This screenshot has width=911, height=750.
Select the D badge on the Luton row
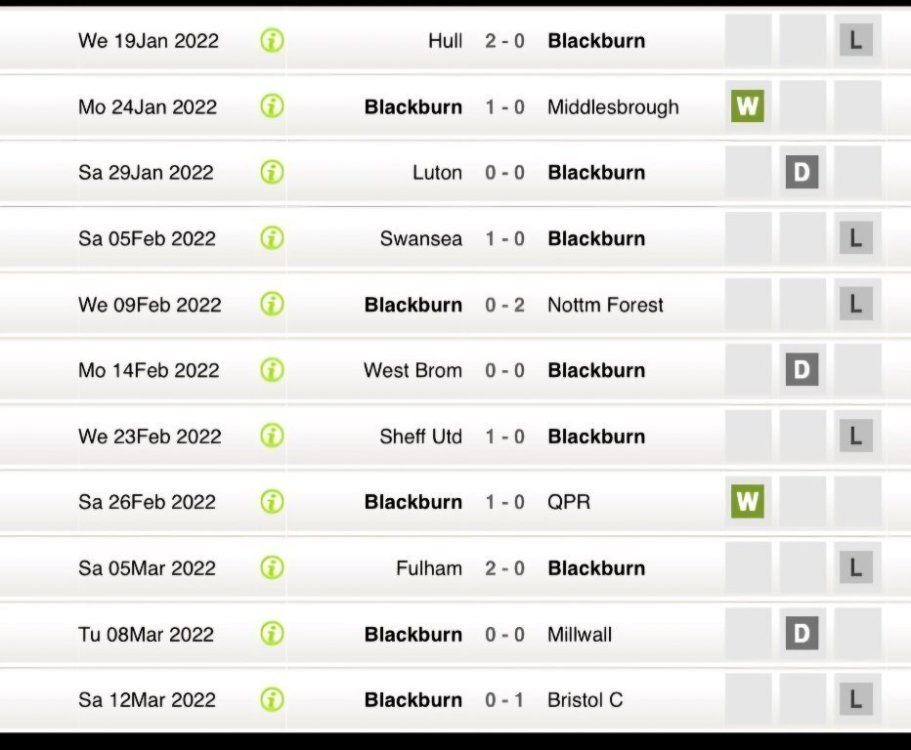tap(801, 172)
